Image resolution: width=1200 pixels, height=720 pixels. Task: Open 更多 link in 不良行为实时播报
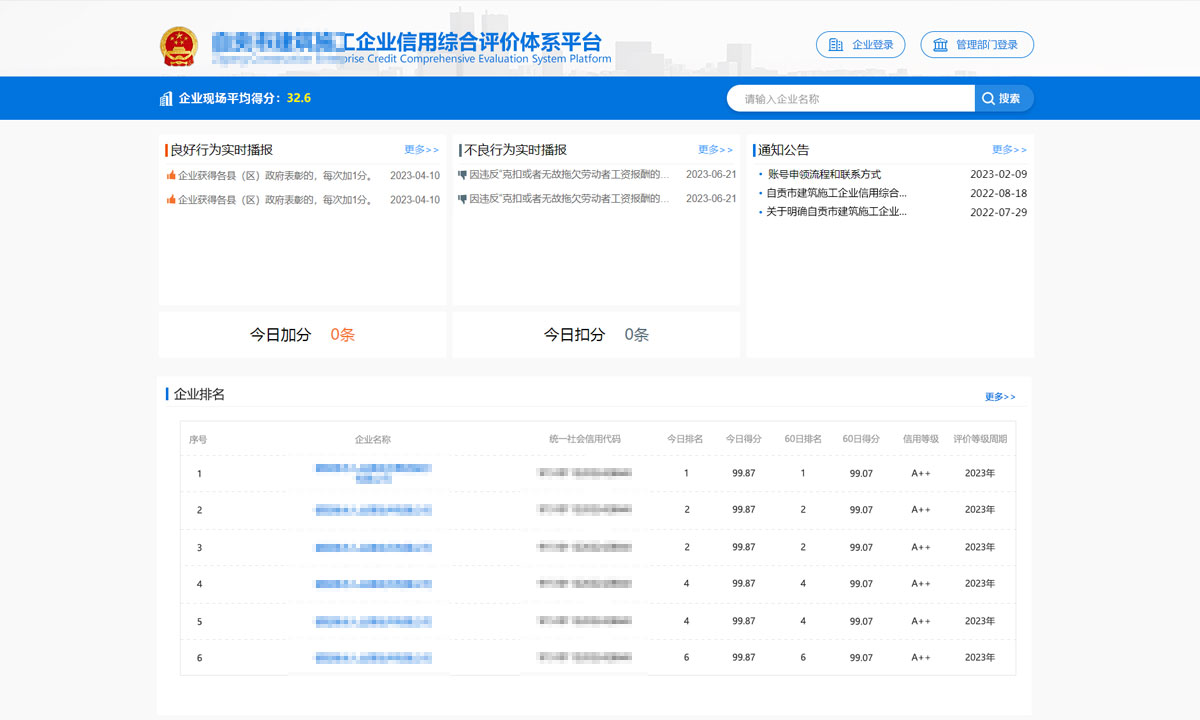[x=715, y=150]
